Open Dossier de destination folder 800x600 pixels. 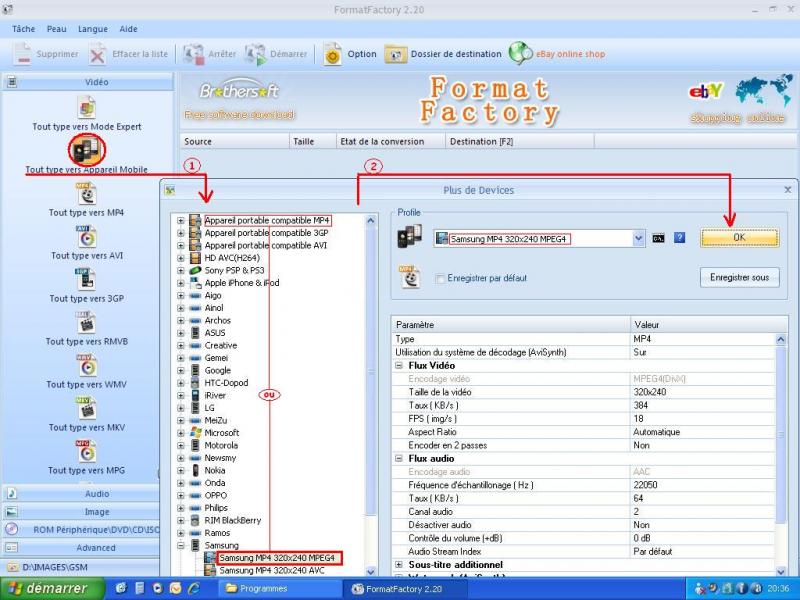point(396,54)
